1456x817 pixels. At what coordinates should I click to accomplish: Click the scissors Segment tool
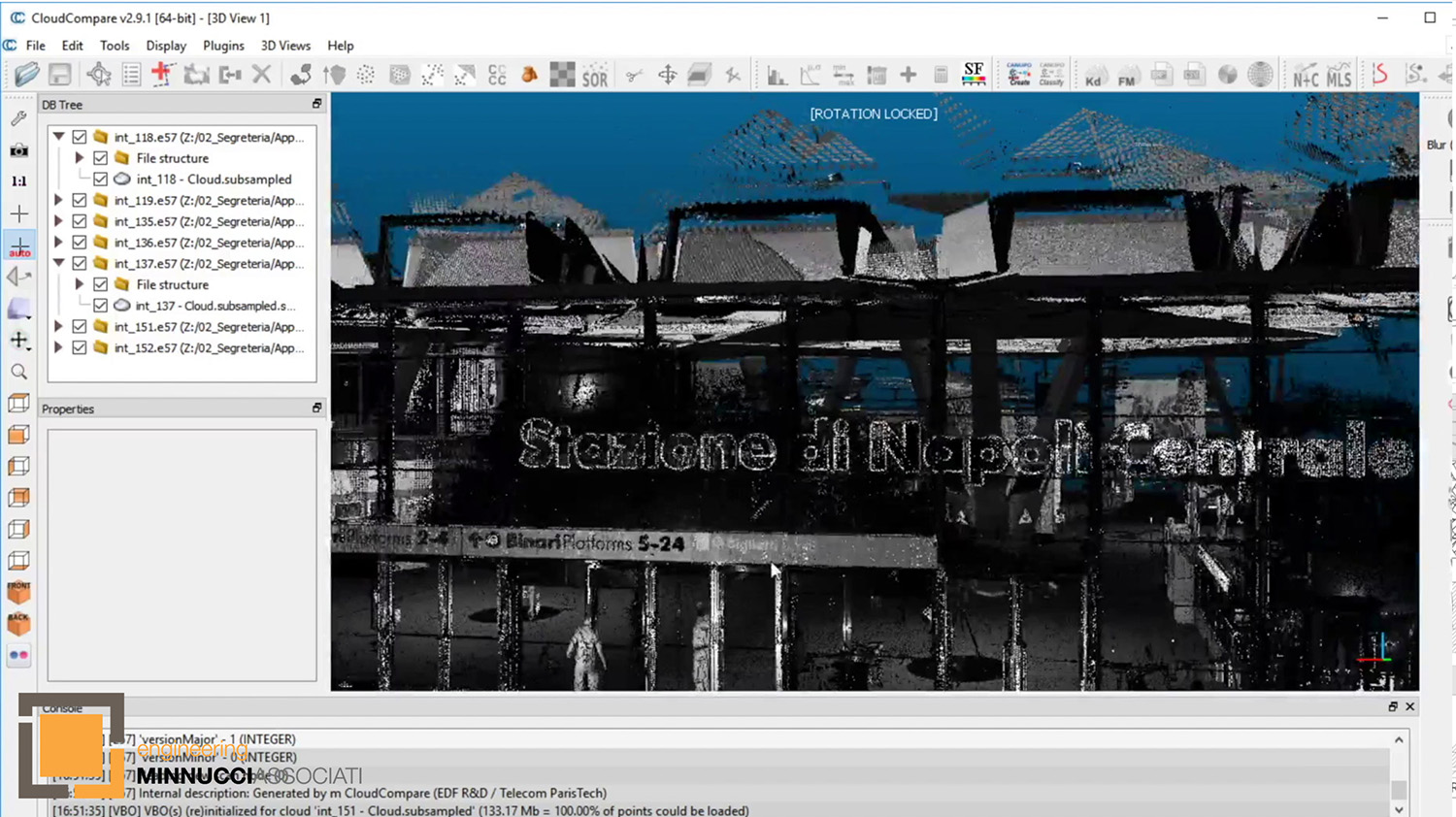tap(634, 76)
